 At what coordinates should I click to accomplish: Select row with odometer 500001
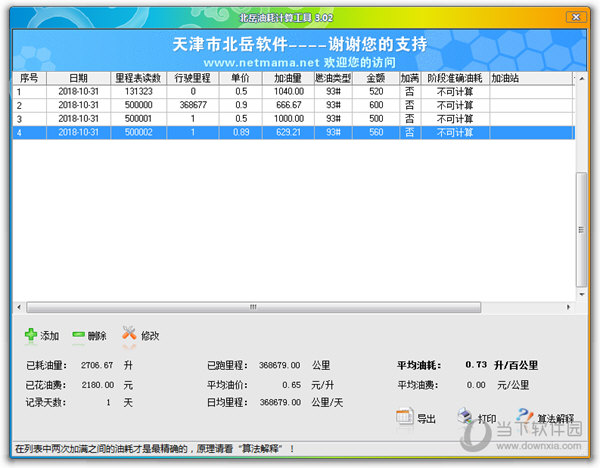pyautogui.click(x=293, y=119)
